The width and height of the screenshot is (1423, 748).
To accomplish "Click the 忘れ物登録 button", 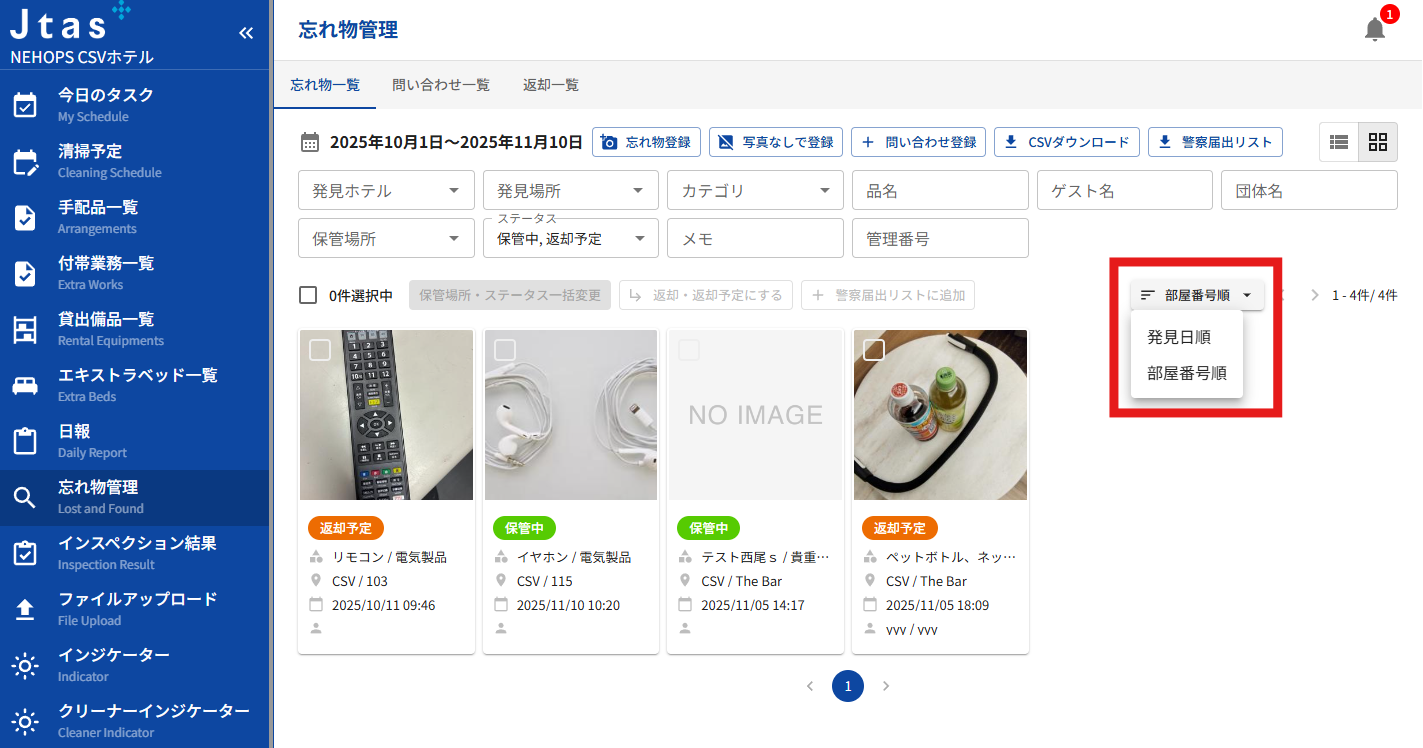I will pyautogui.click(x=647, y=142).
